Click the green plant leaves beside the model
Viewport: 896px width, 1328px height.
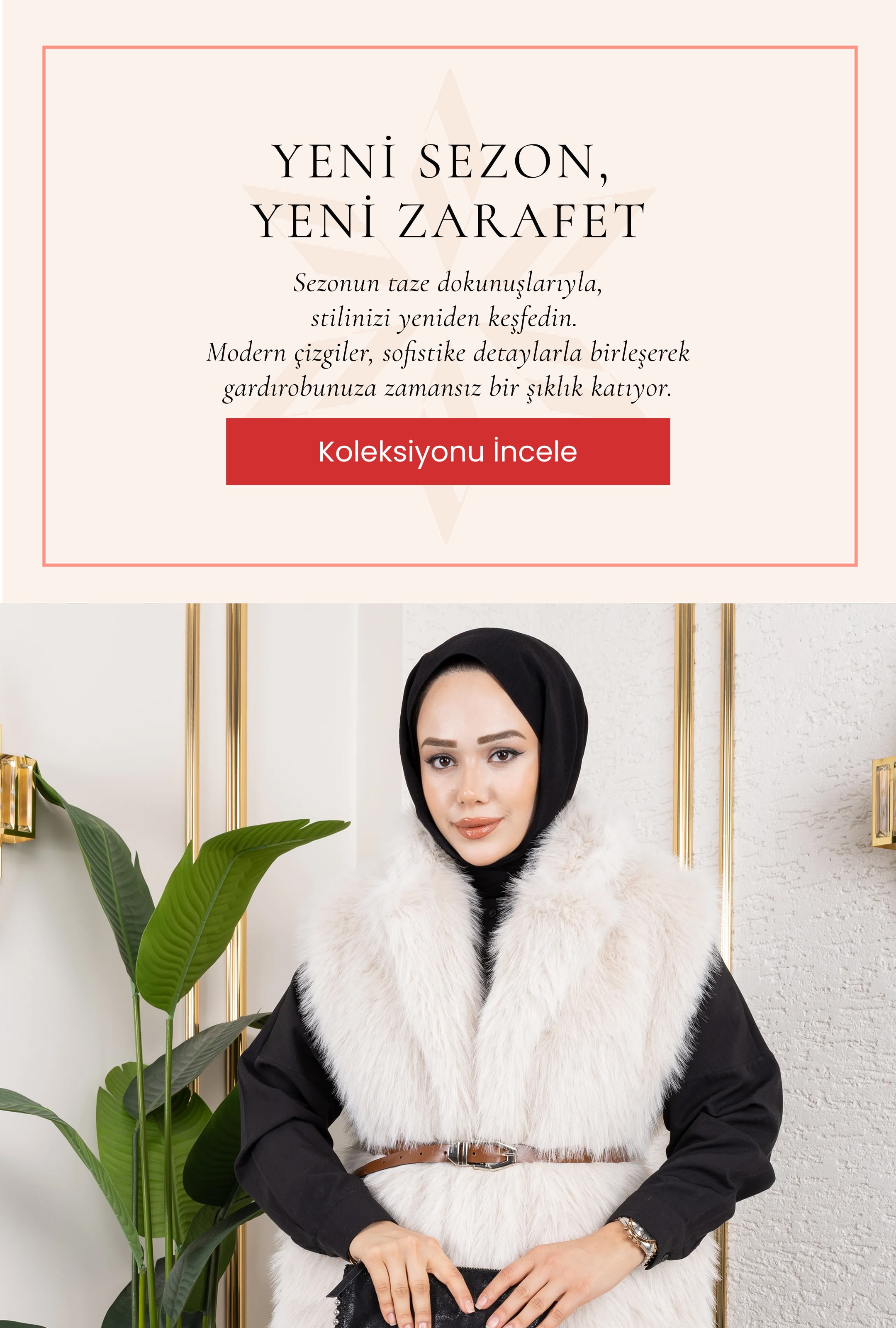pos(171,1028)
